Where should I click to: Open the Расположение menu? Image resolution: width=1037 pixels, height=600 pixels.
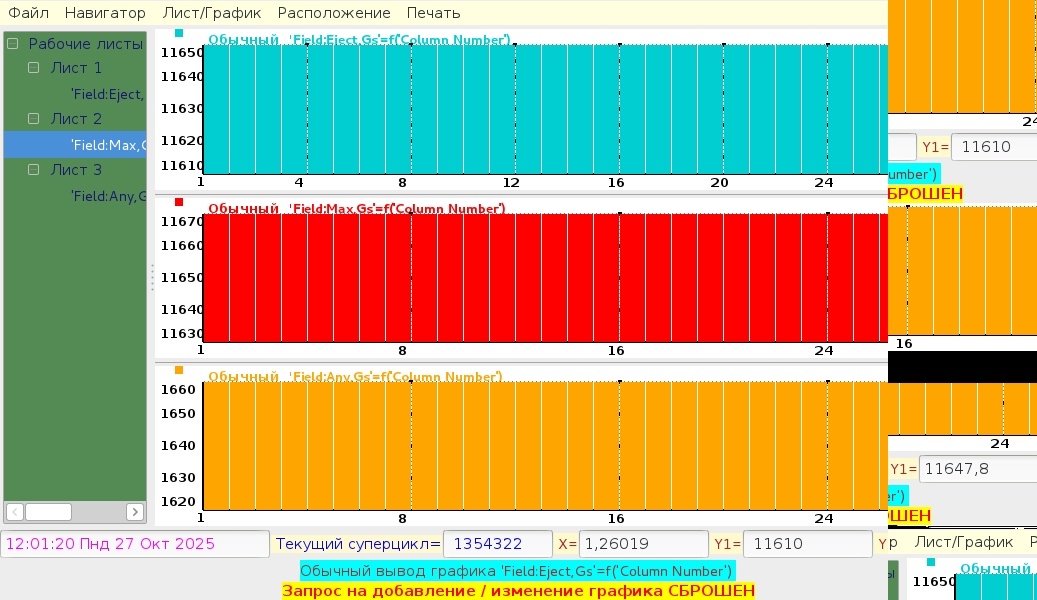pos(334,13)
